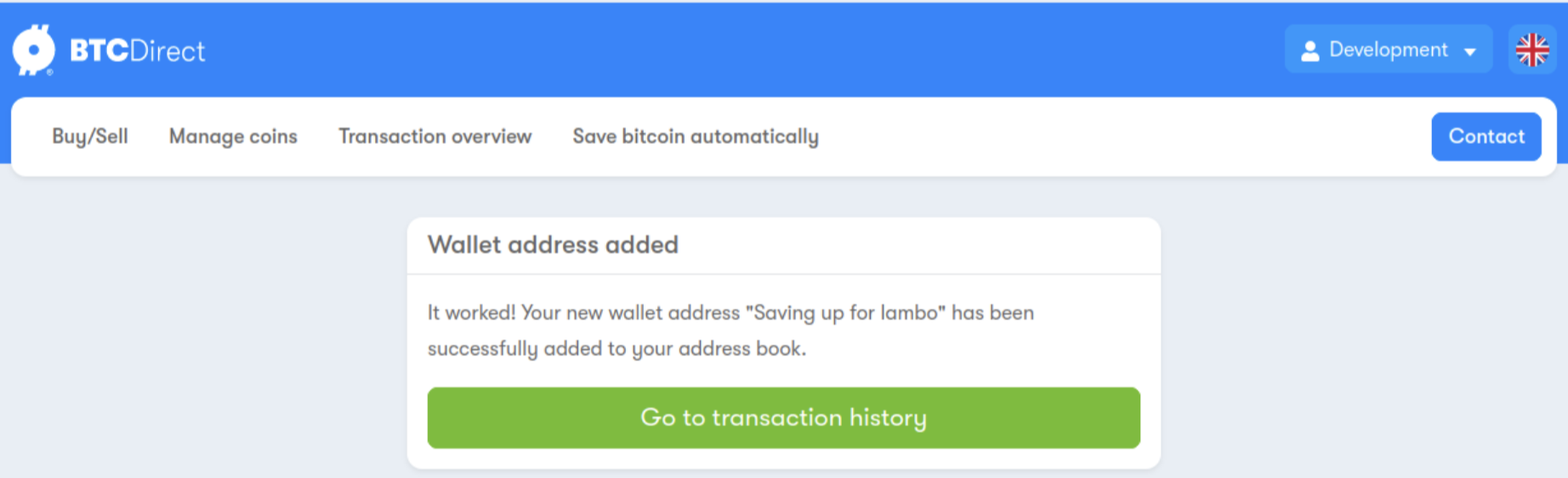
Task: Click the user profile silhouette icon
Action: click(1310, 51)
